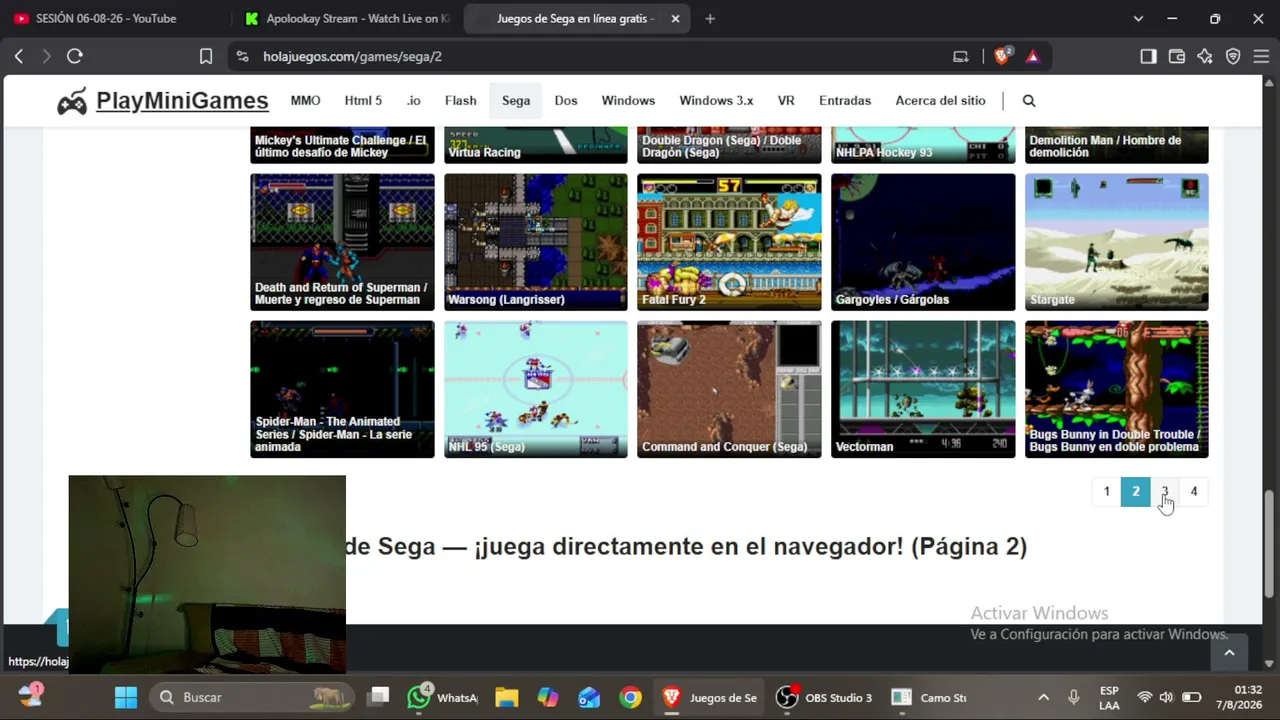
Task: Open the Virtua Racing game thumbnail
Action: [536, 145]
